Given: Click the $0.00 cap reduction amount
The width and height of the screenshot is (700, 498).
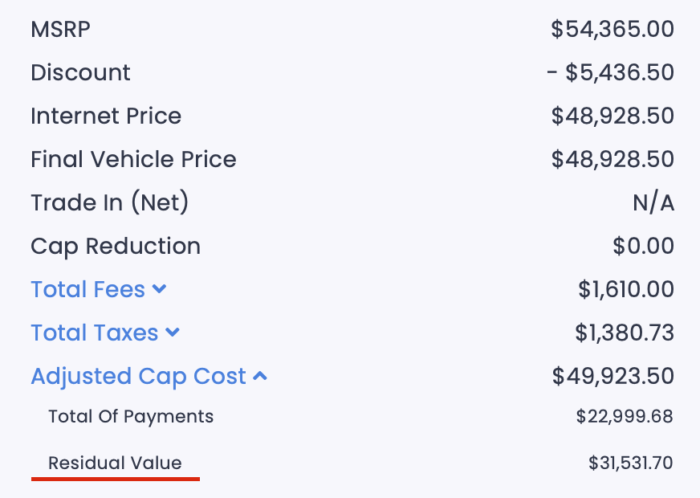Looking at the screenshot, I should coord(643,246).
